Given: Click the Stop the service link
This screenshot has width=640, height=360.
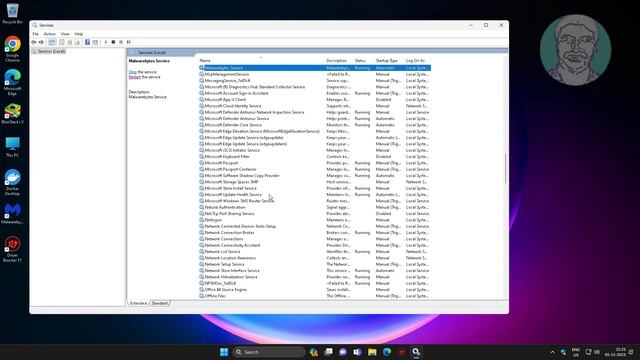Looking at the screenshot, I should [133, 72].
